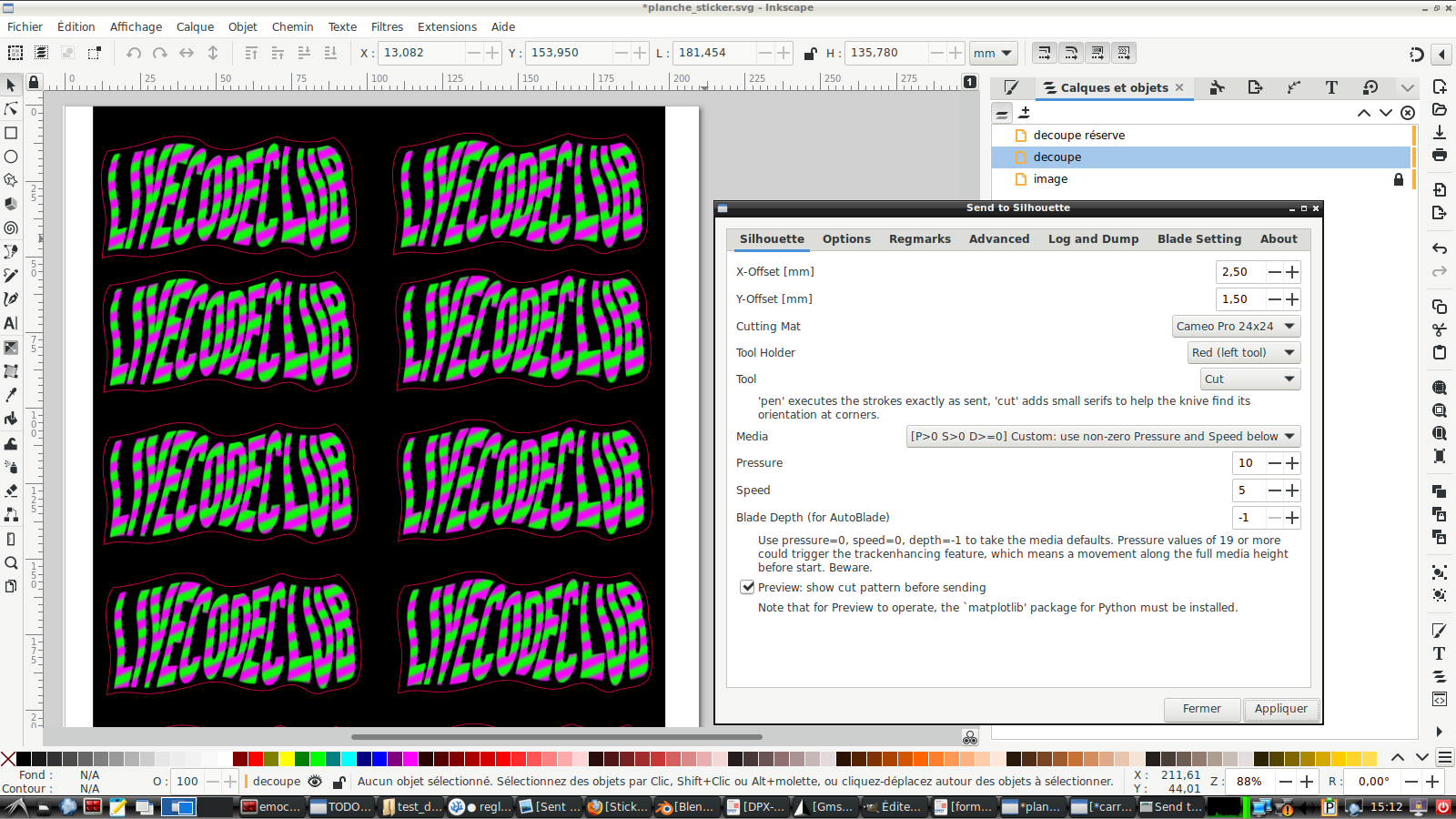Switch to the Blade Setting tab
Screen dimensions: 1456x819
click(x=1199, y=238)
